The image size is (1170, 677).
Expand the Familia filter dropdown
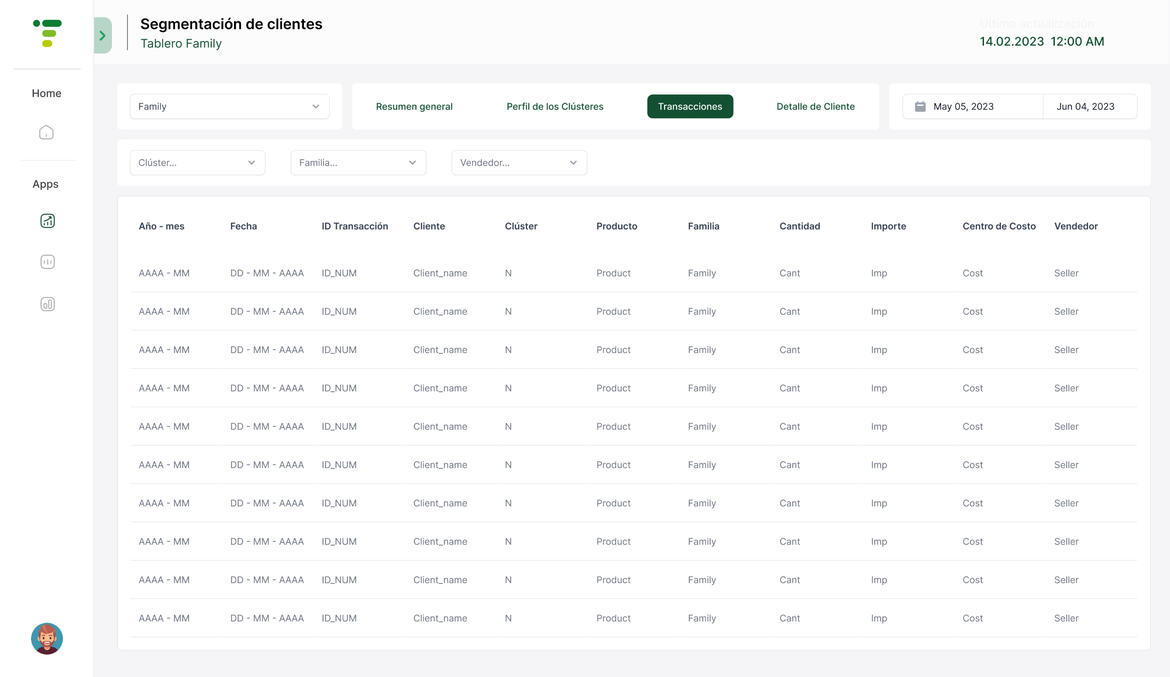pyautogui.click(x=358, y=163)
